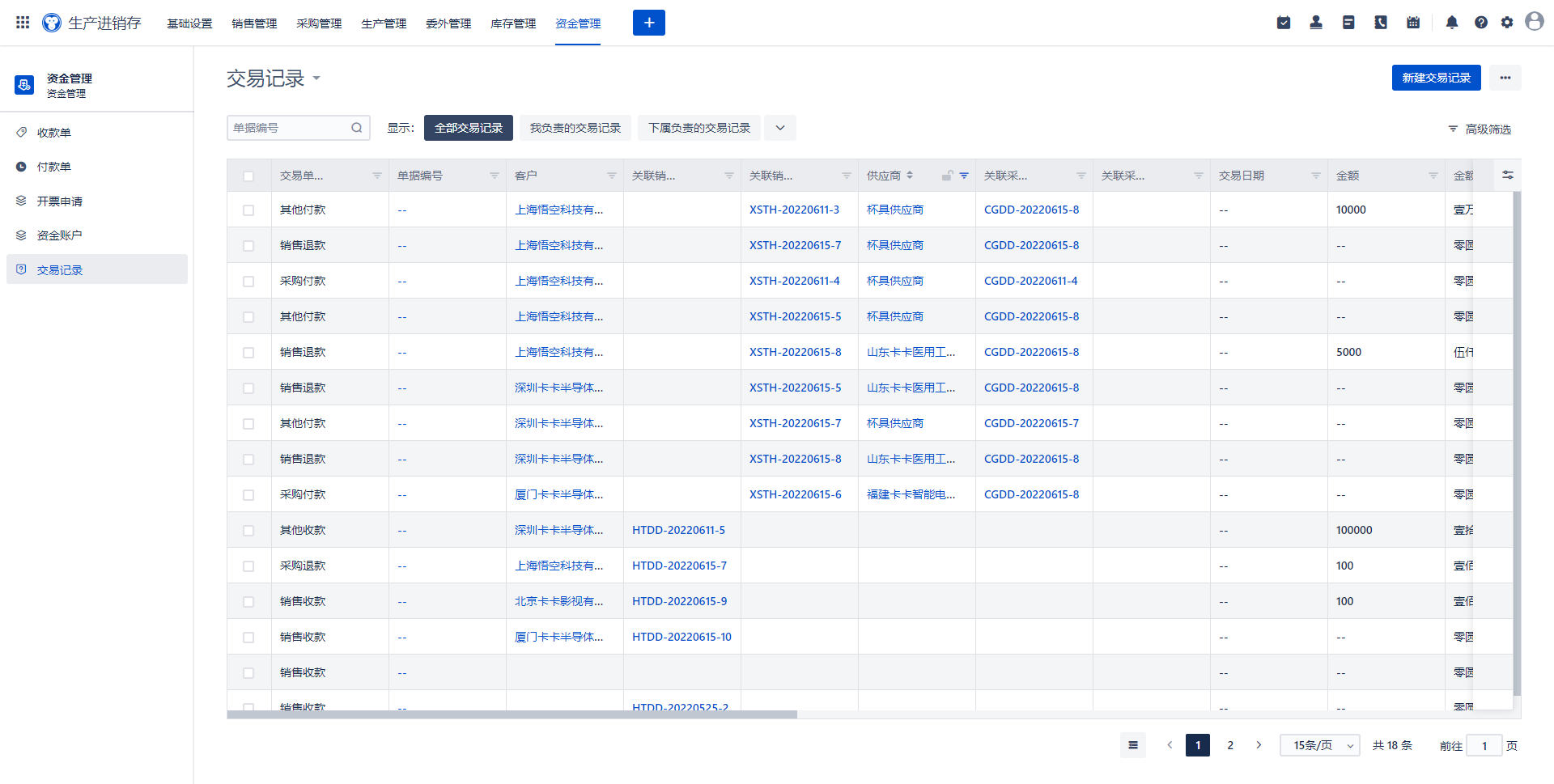This screenshot has width=1554, height=784.
Task: Expand the 交易记录 title dropdown
Action: coord(316,78)
